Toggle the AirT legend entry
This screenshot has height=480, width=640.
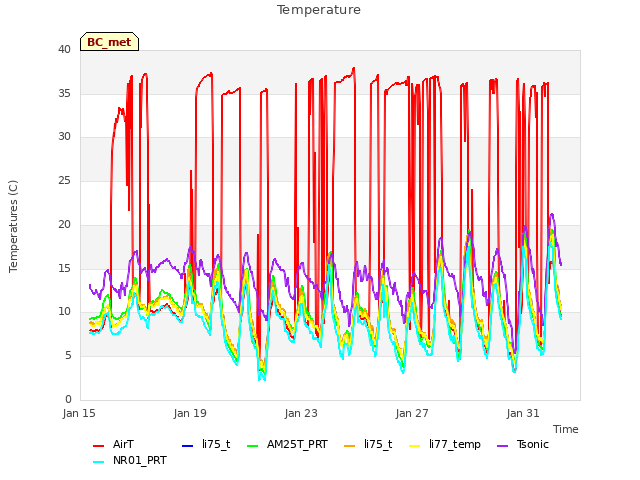pos(113,444)
